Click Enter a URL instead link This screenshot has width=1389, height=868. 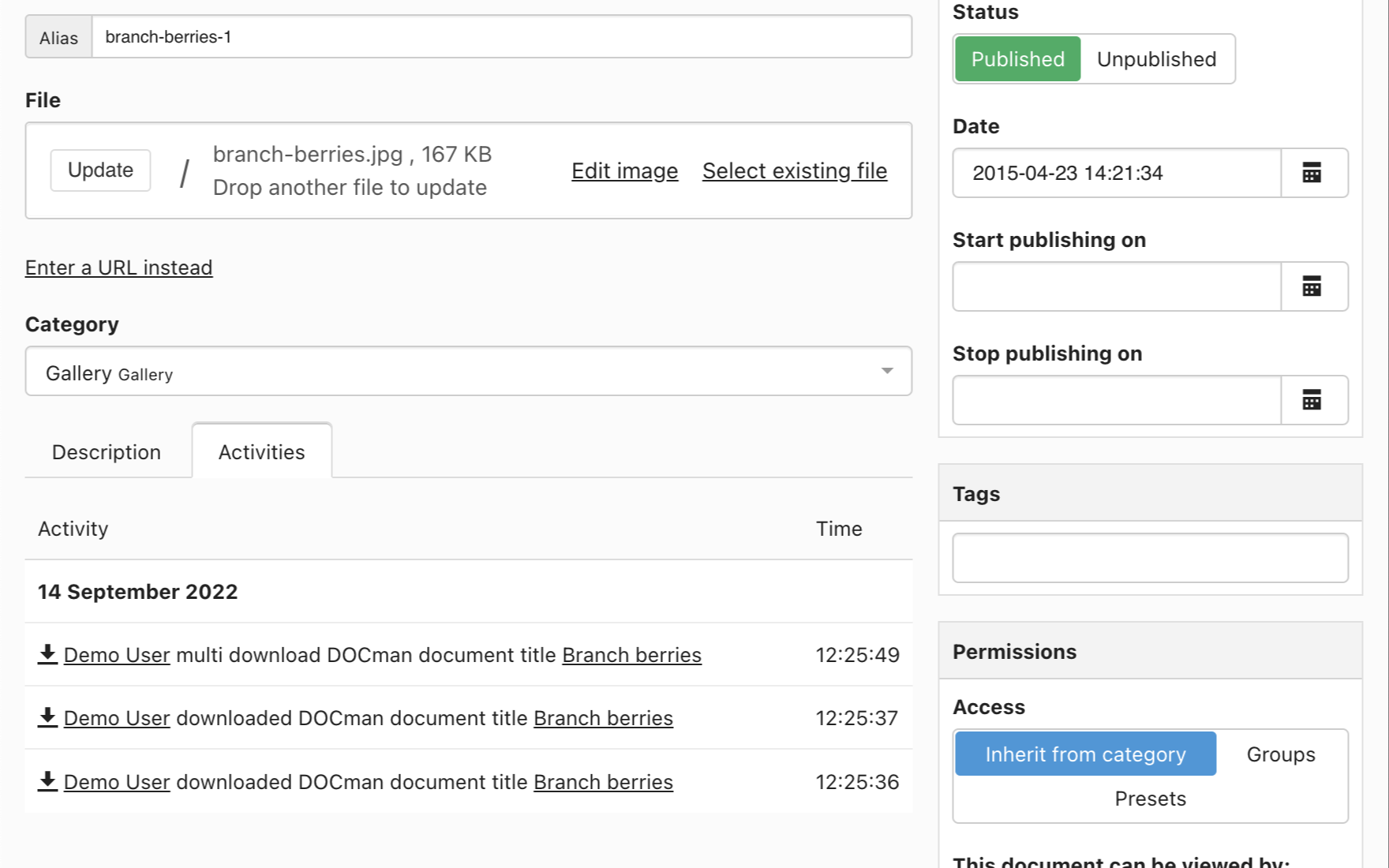(118, 268)
